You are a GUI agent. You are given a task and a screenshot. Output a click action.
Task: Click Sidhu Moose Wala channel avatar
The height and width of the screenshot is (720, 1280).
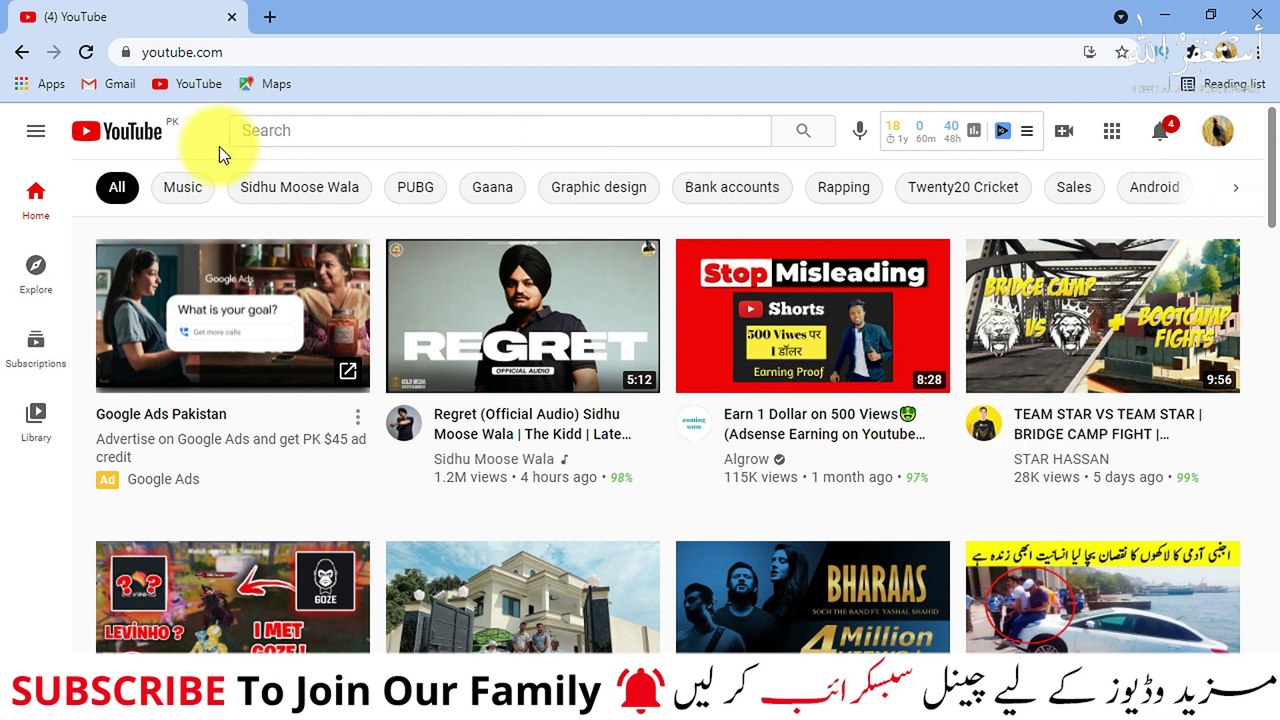pos(404,423)
